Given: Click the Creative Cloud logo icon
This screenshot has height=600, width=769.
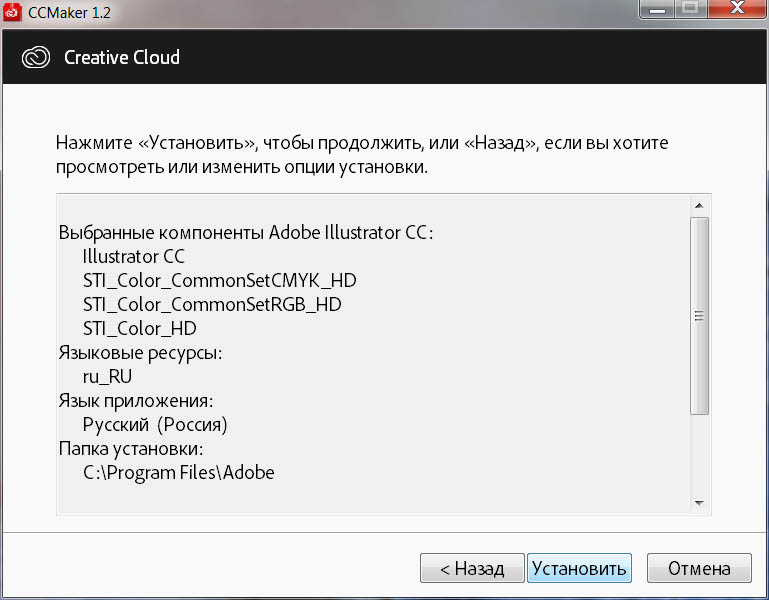Looking at the screenshot, I should pos(36,57).
